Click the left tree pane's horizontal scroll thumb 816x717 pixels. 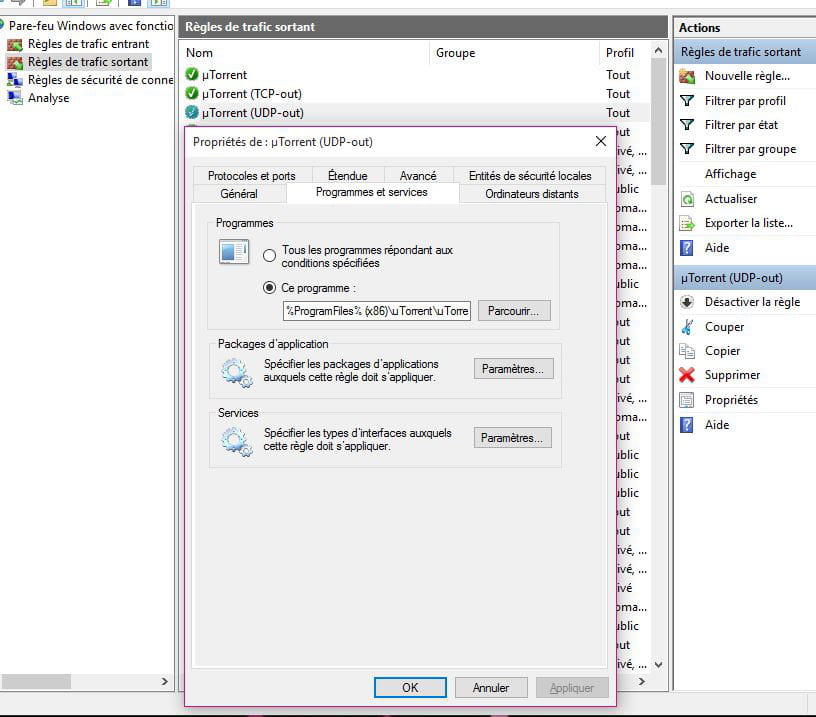[x=36, y=682]
